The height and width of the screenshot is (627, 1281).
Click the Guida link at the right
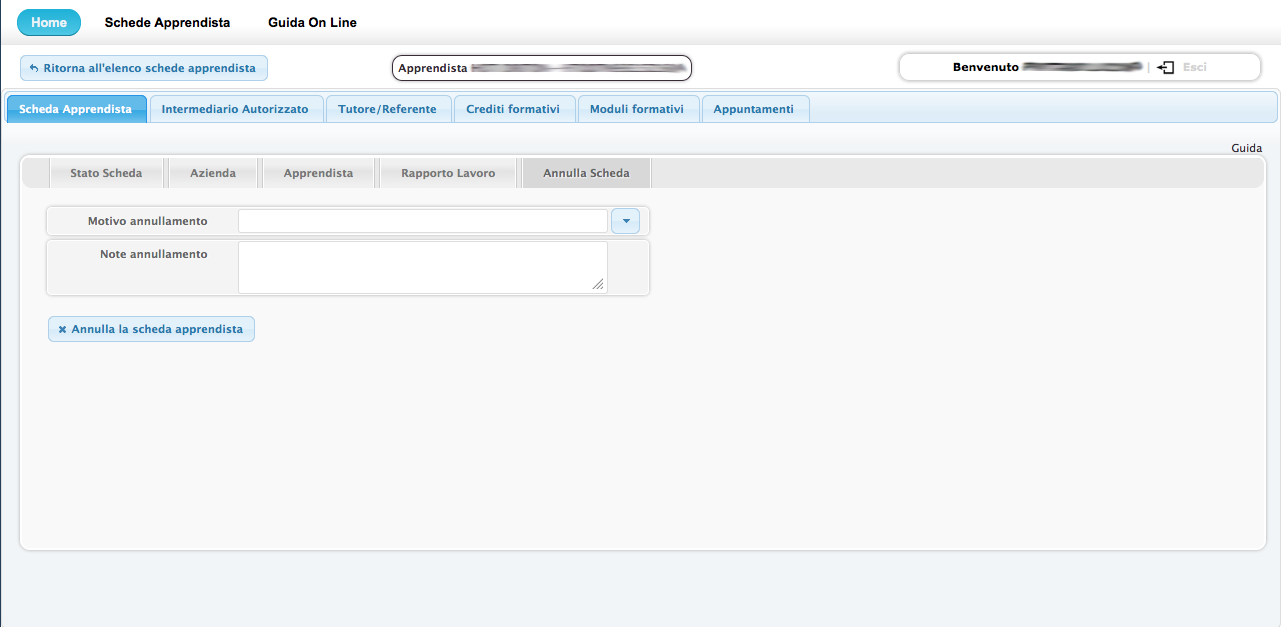tap(1246, 148)
